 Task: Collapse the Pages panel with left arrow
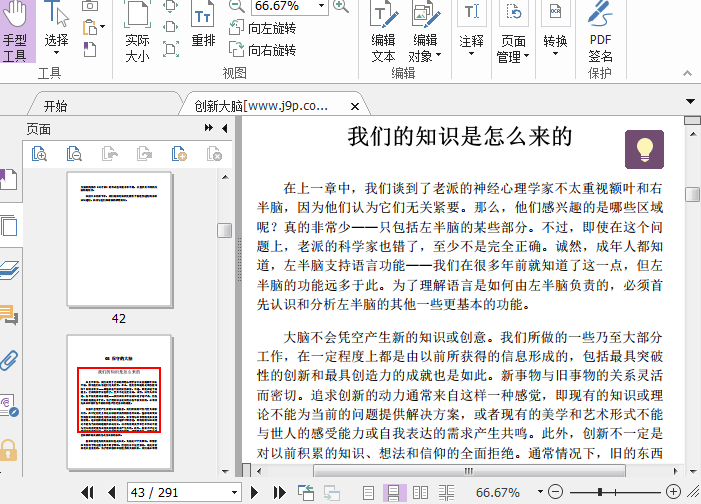pyautogui.click(x=224, y=128)
